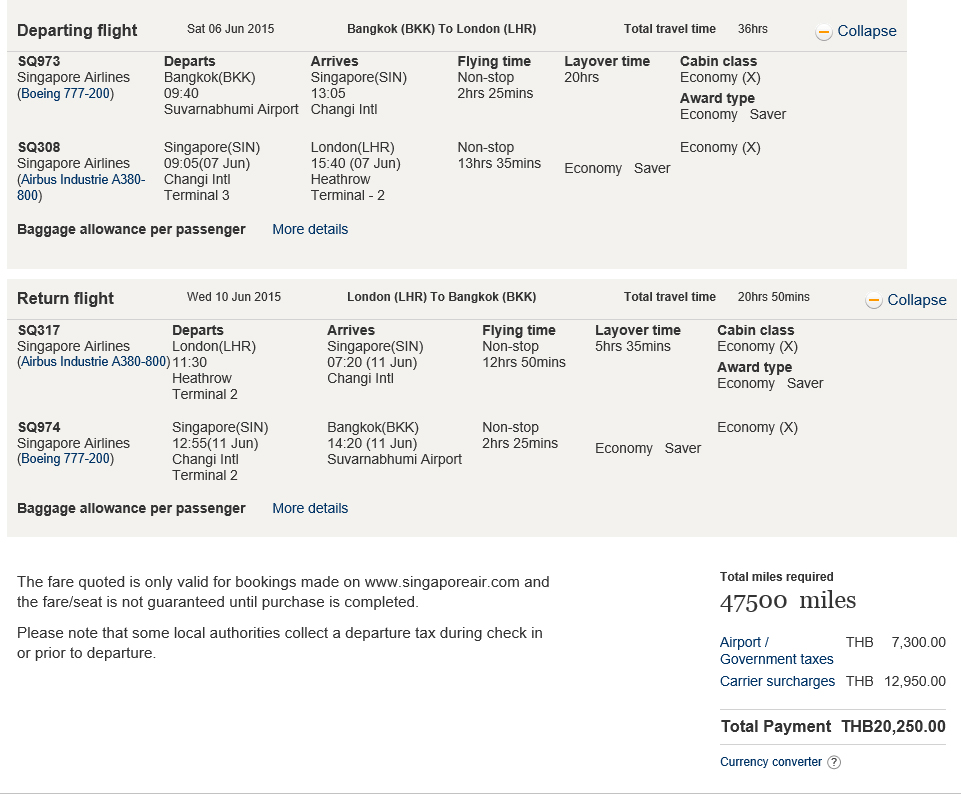Image resolution: width=961 pixels, height=798 pixels.
Task: Show More details for return baggage allowance
Action: click(x=310, y=508)
